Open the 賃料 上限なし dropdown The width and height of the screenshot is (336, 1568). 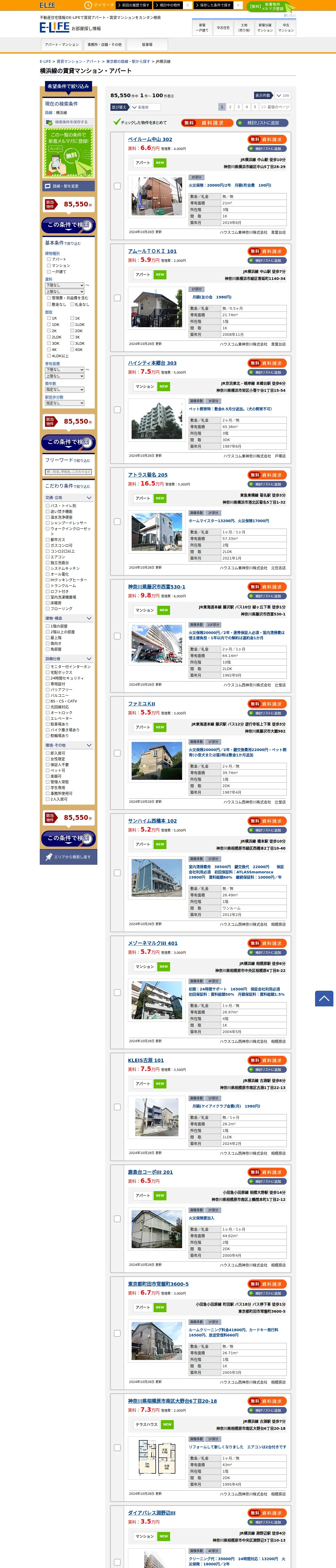(65, 292)
